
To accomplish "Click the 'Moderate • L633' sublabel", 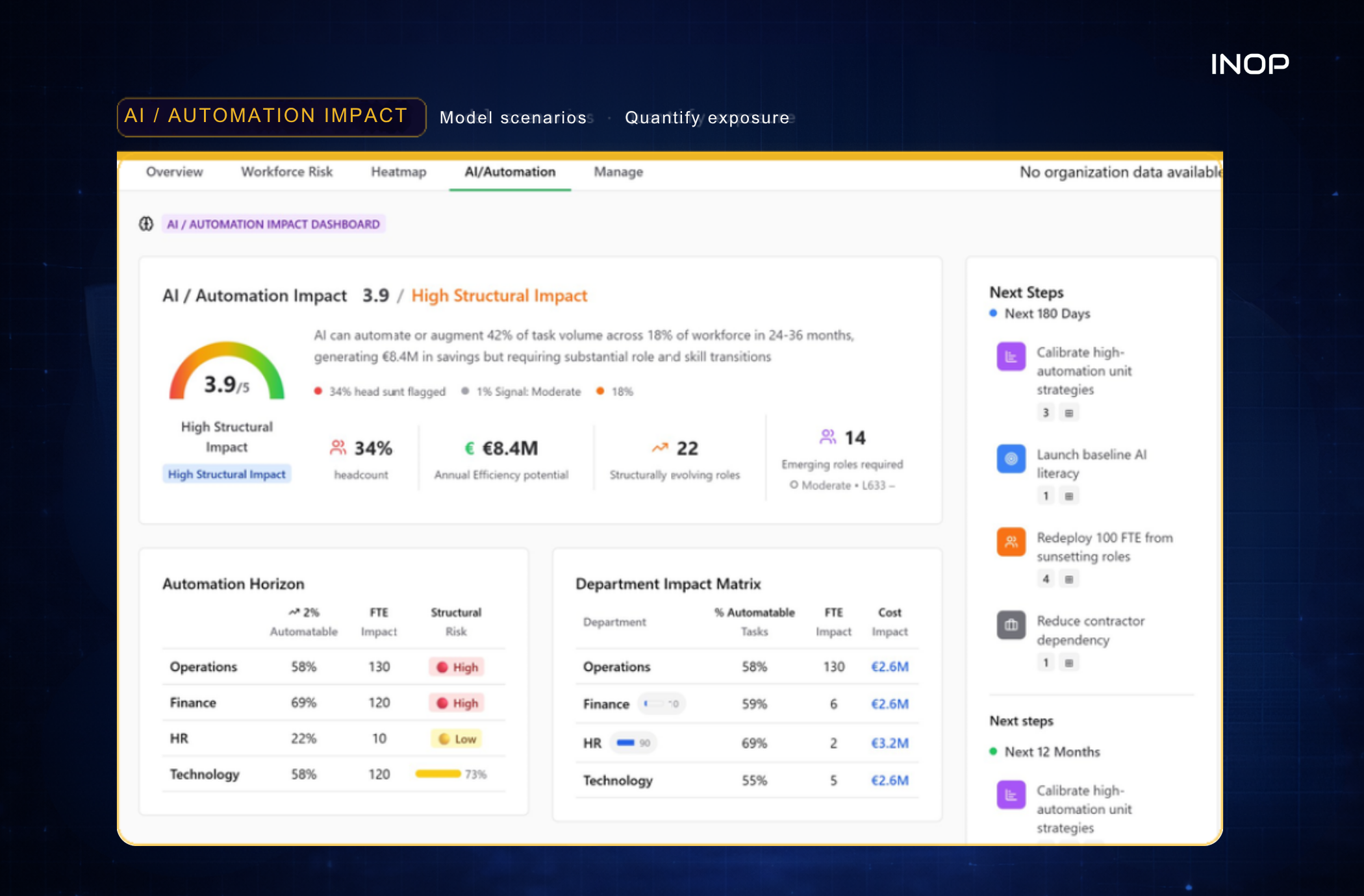I will point(842,485).
